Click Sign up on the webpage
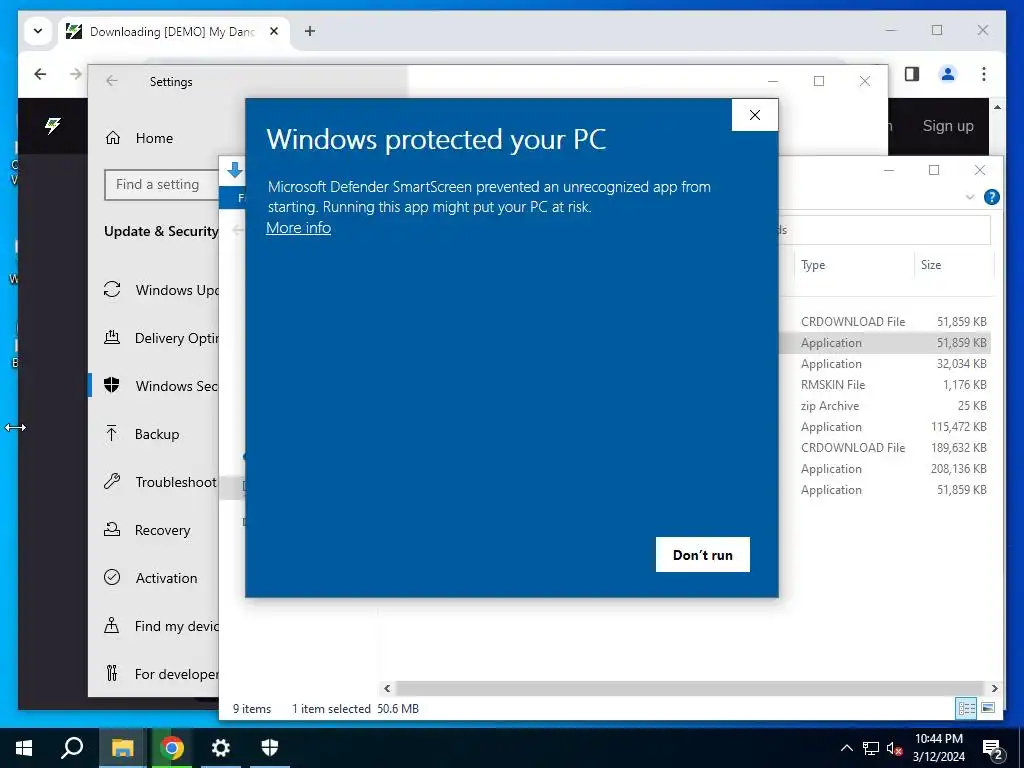The height and width of the screenshot is (768, 1024). click(x=948, y=126)
